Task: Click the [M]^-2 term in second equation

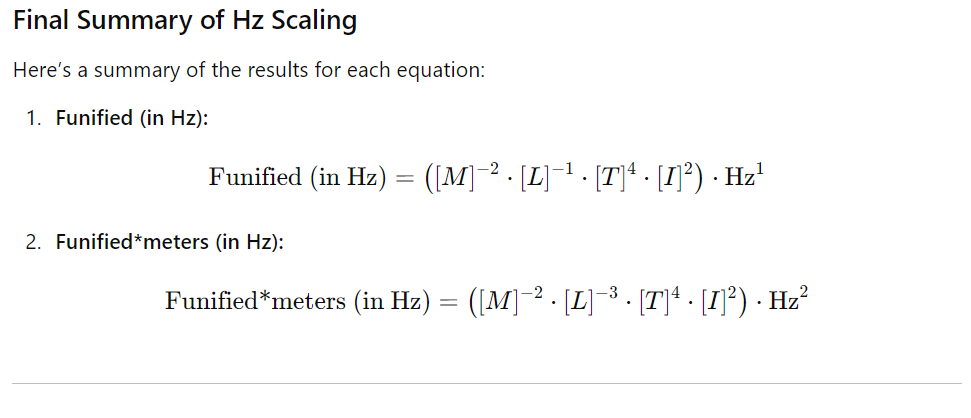Action: click(508, 300)
